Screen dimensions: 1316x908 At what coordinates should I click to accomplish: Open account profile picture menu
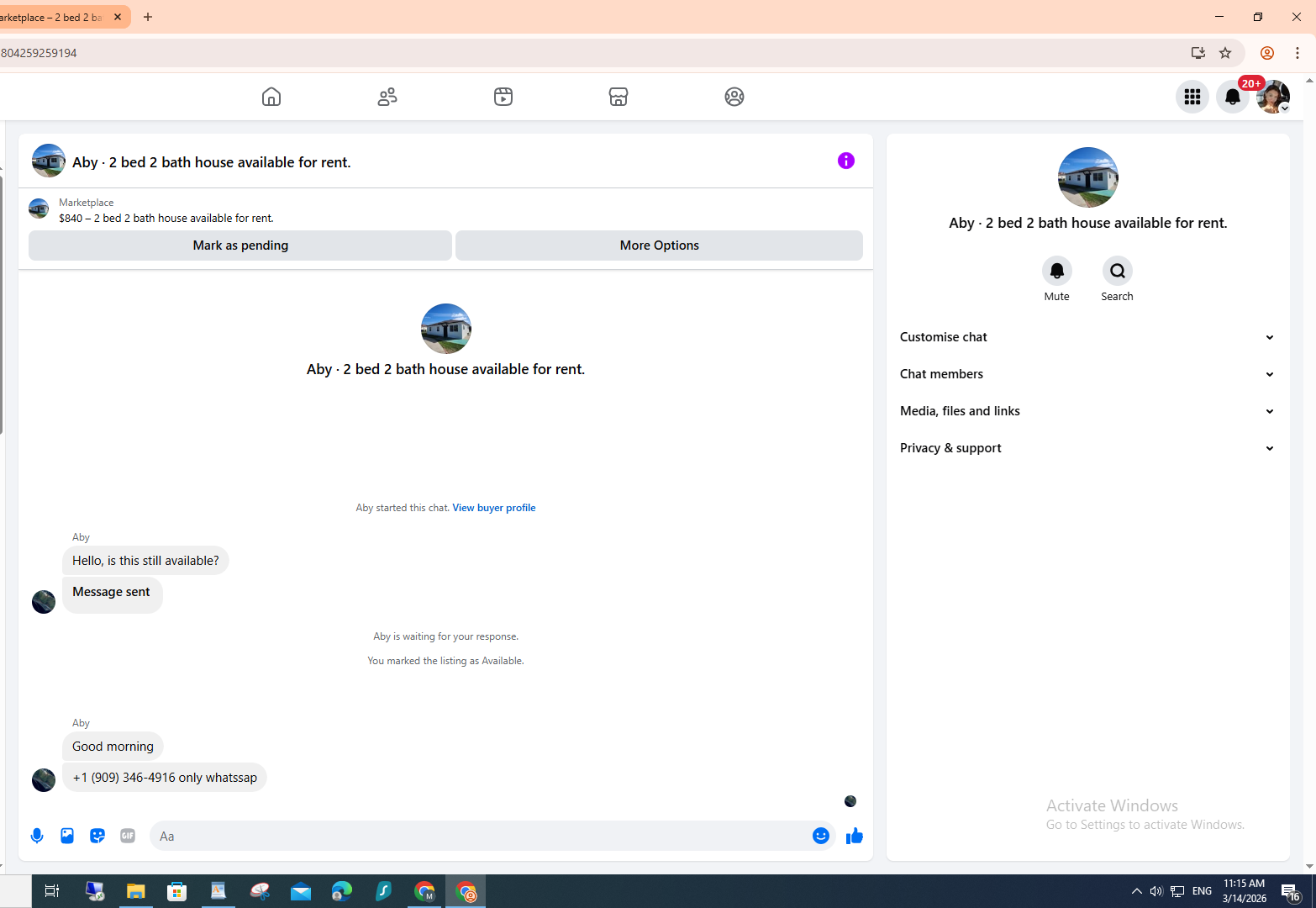coord(1273,97)
